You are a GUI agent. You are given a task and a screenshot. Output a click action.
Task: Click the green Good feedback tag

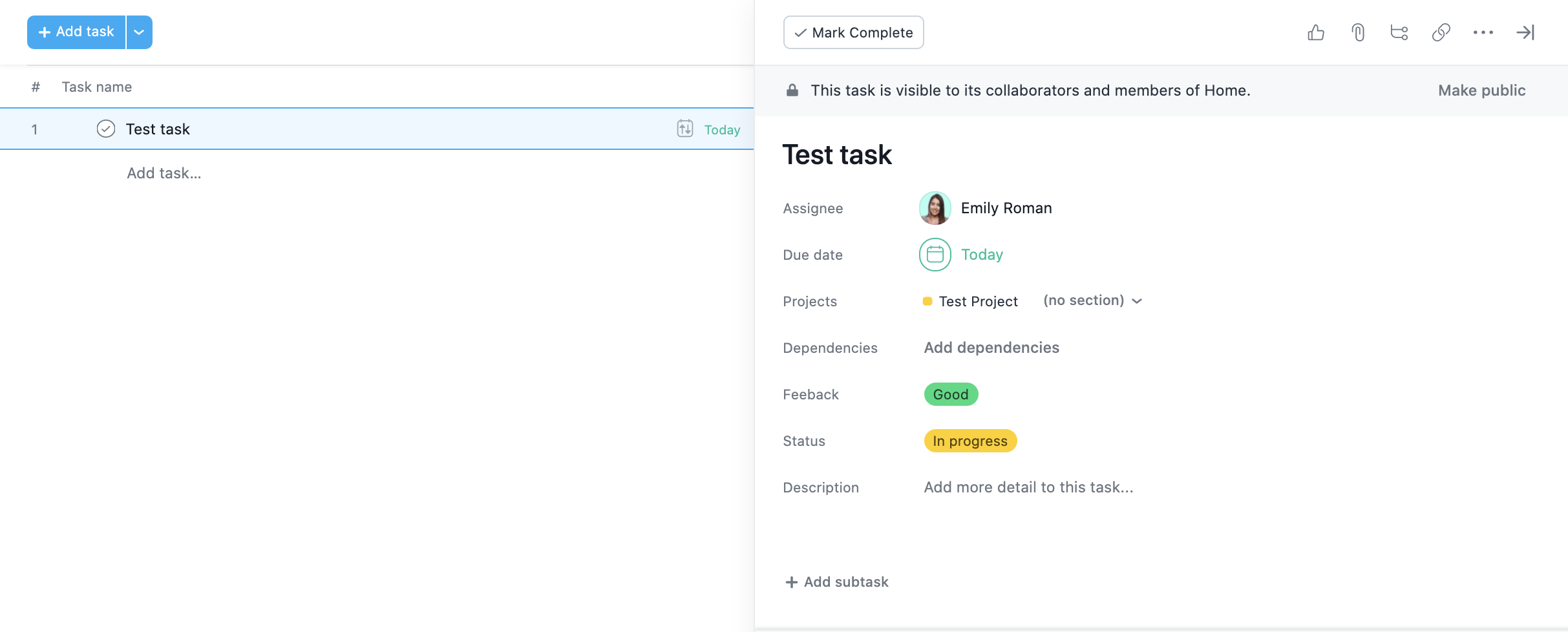coord(951,394)
